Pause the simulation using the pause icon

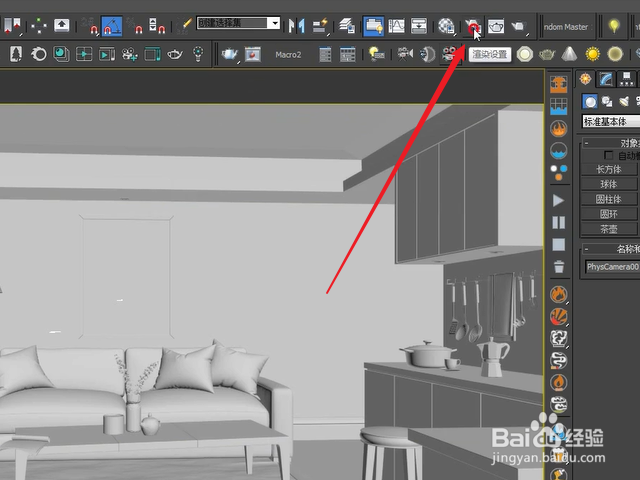point(558,222)
